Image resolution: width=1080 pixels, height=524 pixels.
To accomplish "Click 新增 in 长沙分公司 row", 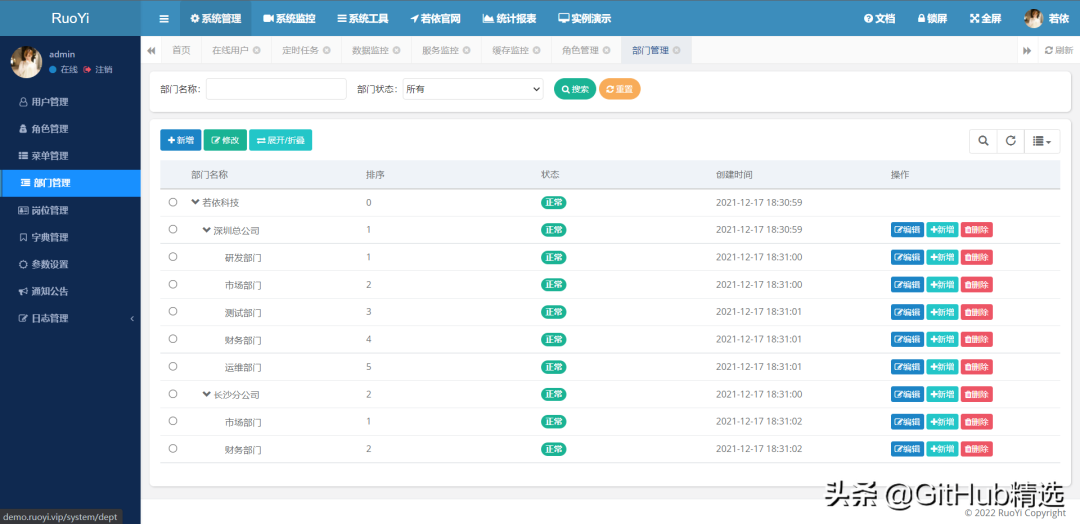I will (x=942, y=394).
